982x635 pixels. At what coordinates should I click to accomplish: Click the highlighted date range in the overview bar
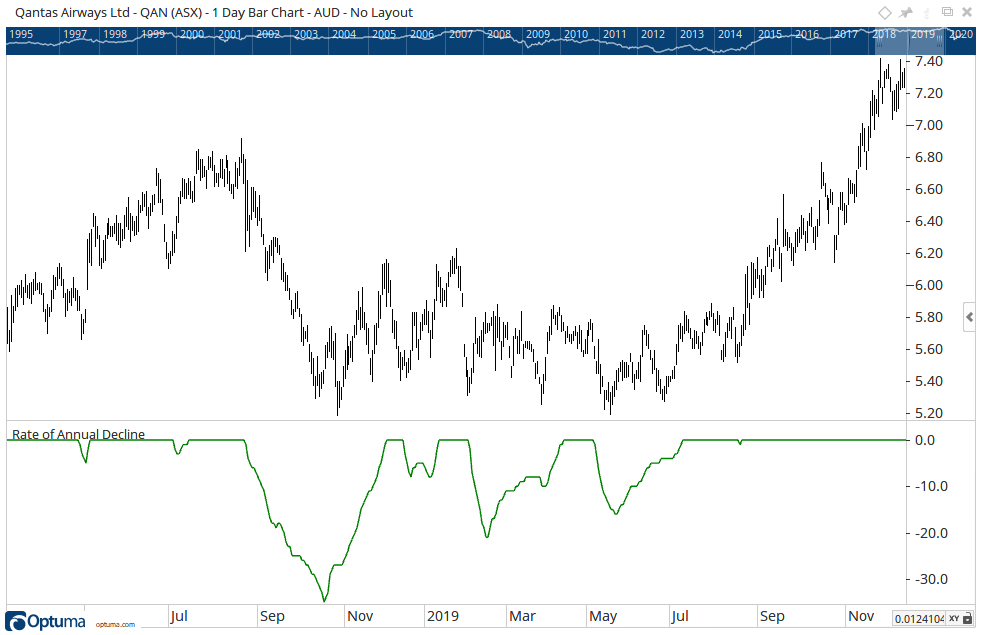909,41
